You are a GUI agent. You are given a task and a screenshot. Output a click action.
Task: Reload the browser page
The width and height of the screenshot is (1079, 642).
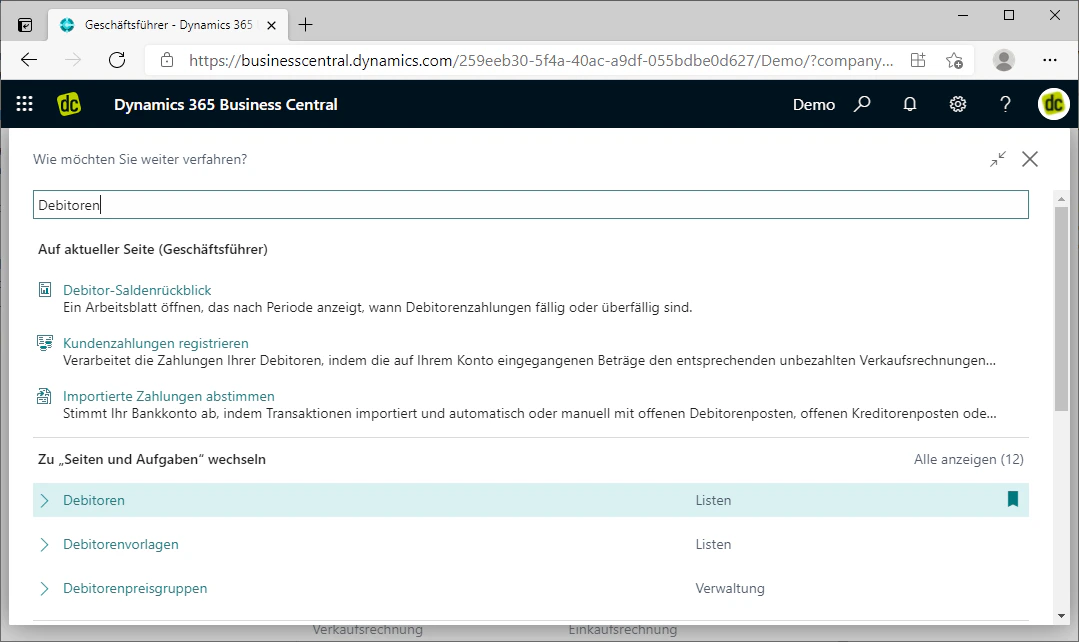[117, 60]
